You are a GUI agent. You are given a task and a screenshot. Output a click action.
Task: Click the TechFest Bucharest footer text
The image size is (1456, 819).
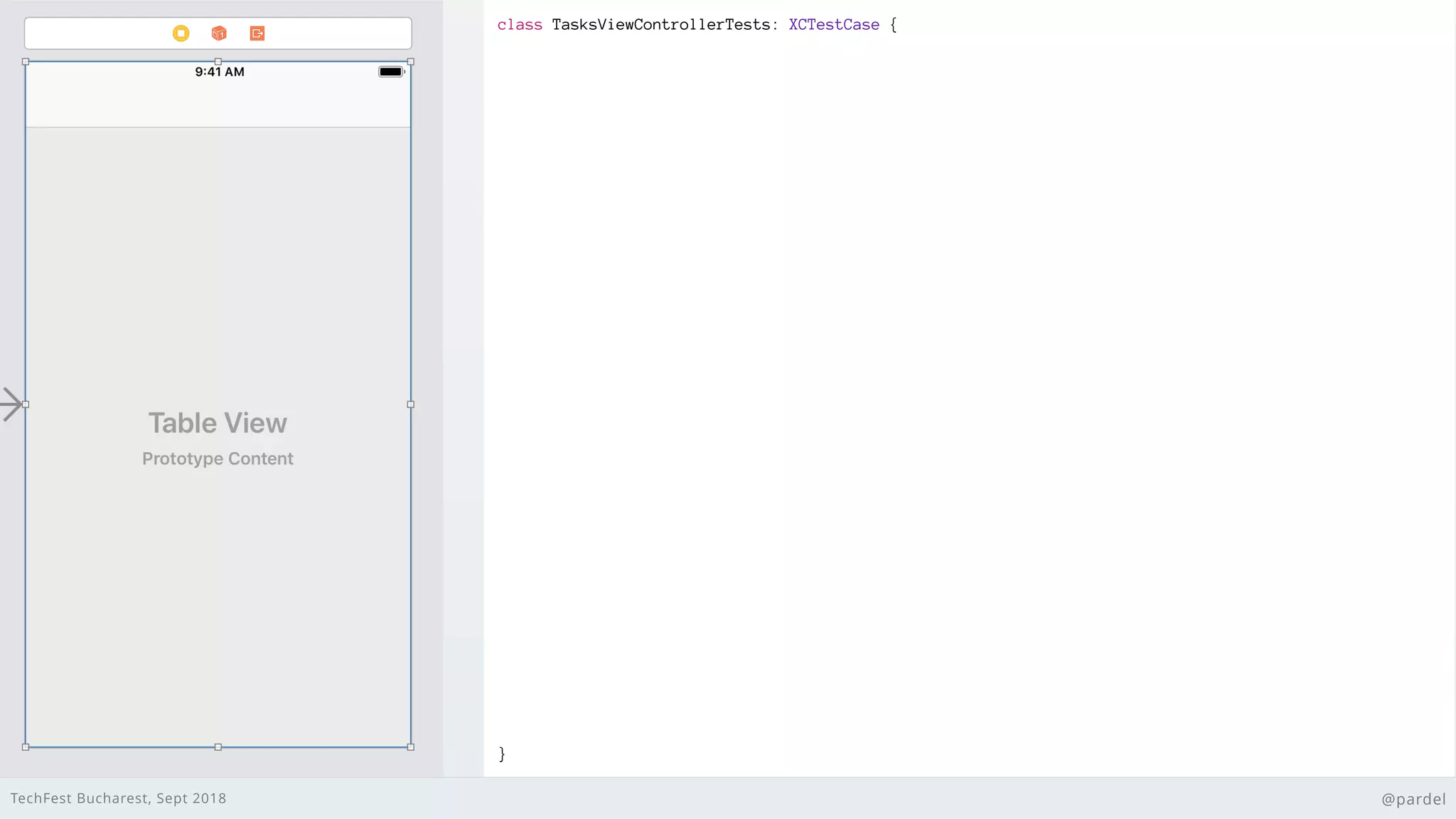point(118,798)
